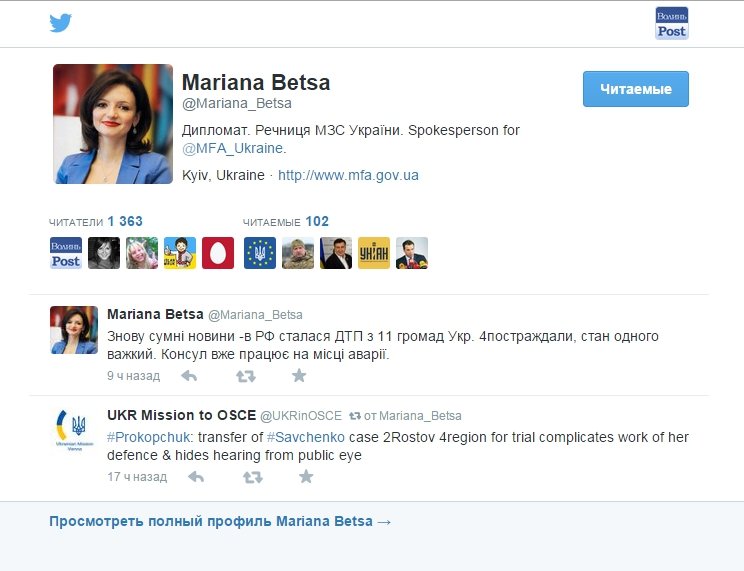The width and height of the screenshot is (744, 571).
Task: Open the @MFA_Ukraine mention link
Action: coord(232,148)
